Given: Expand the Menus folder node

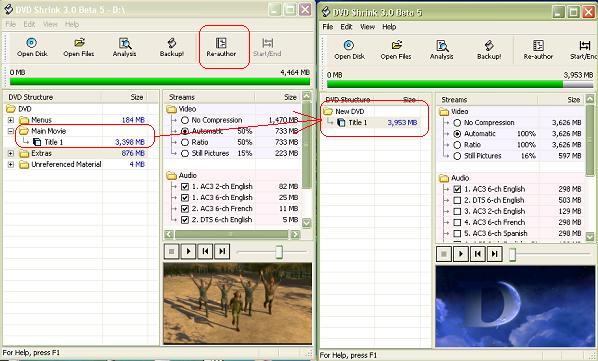Looking at the screenshot, I should (x=11, y=120).
